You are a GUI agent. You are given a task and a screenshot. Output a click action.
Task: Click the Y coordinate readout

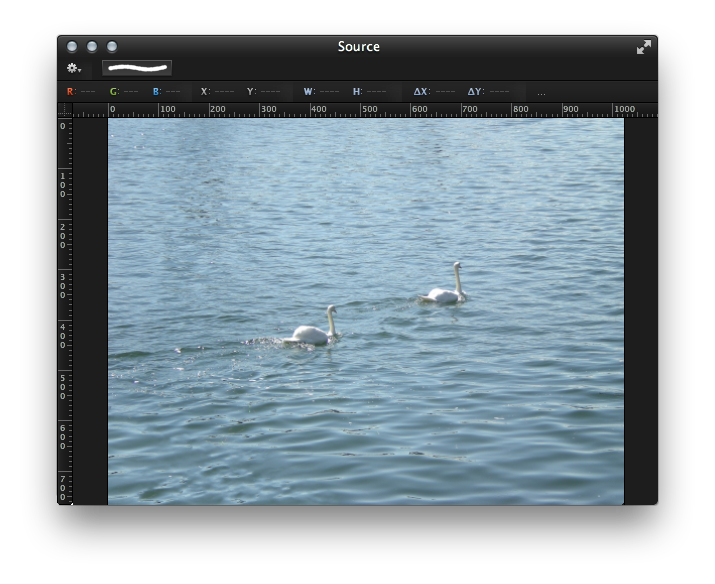pyautogui.click(x=263, y=92)
